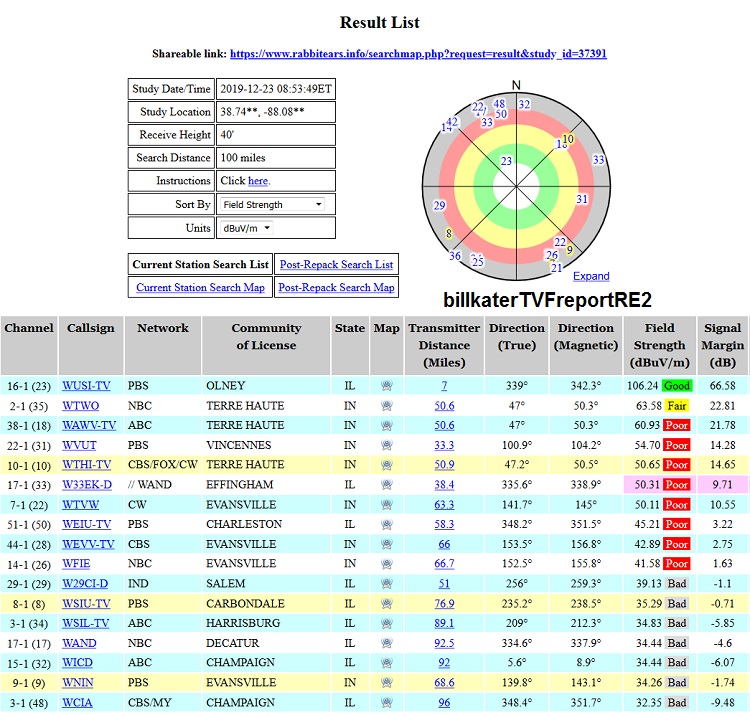Click the map icon for WUSI-TV row

coord(386,385)
